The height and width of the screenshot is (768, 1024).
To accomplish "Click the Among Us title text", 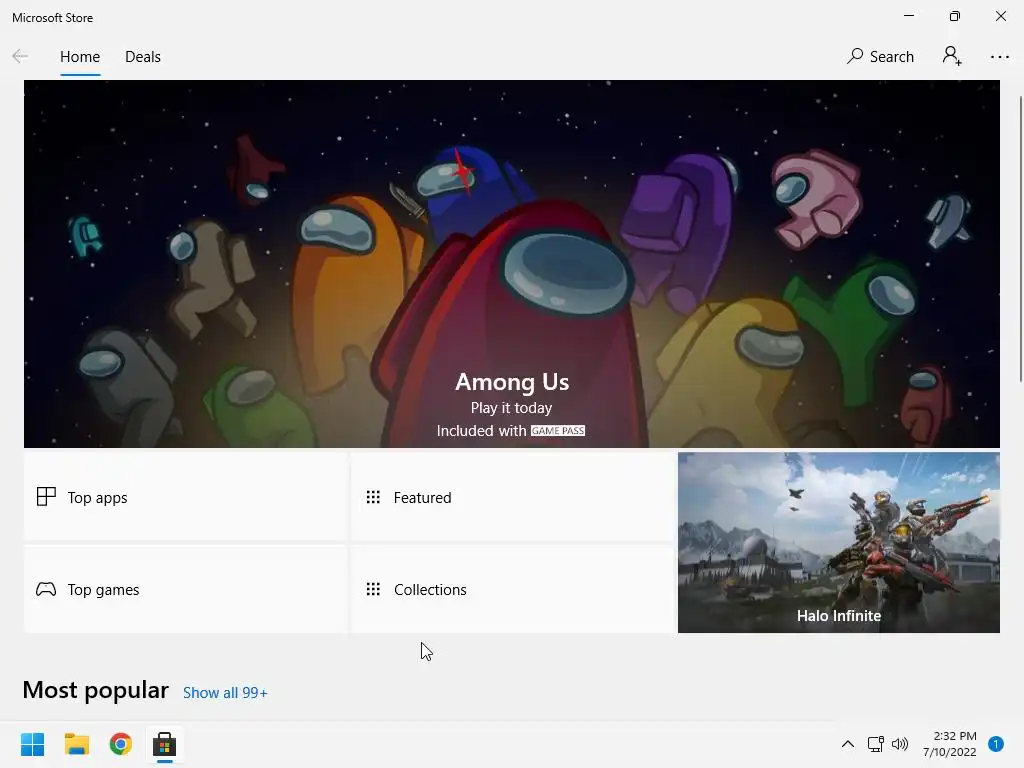I will click(x=512, y=382).
